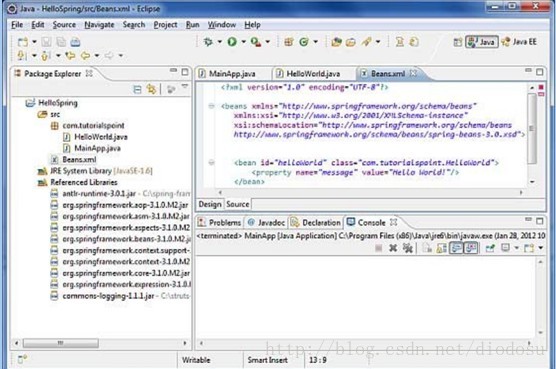This screenshot has width=556, height=369.
Task: Click the Terminate square icon in Console
Action: [379, 248]
